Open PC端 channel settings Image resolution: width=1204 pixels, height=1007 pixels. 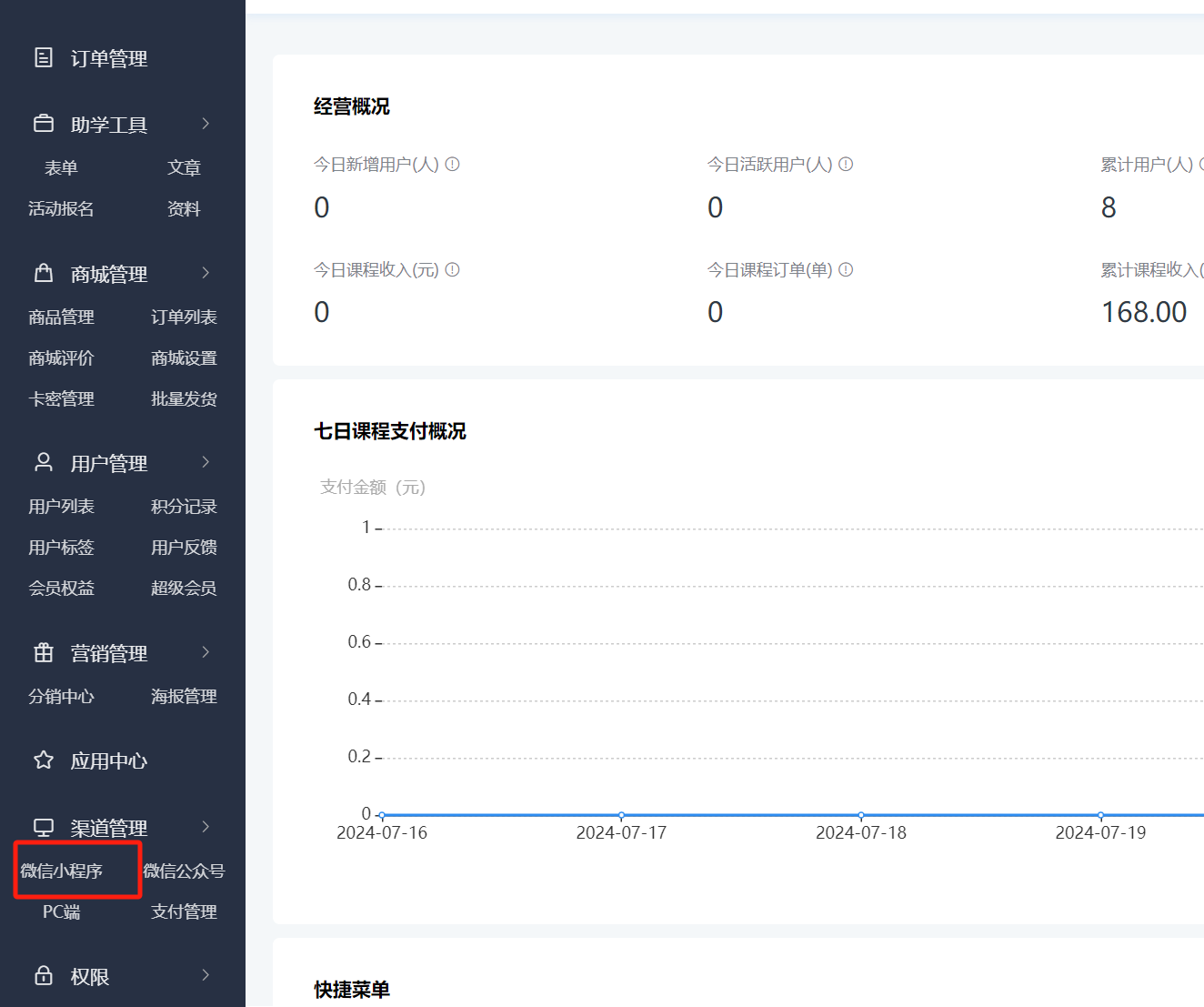(61, 912)
